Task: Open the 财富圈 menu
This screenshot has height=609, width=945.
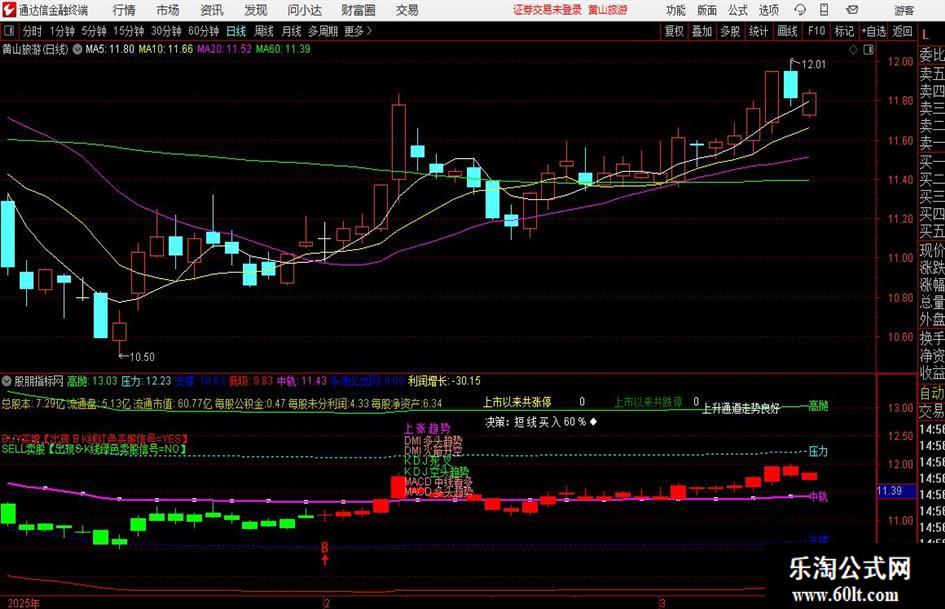Action: click(x=358, y=10)
